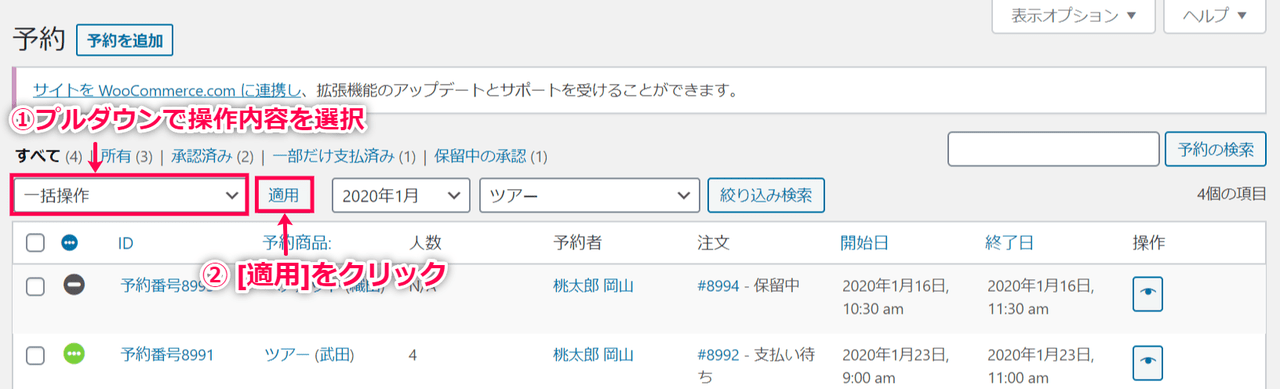Open the ツアー product filter dropdown
Viewport: 1280px width, 389px height.
coord(589,195)
